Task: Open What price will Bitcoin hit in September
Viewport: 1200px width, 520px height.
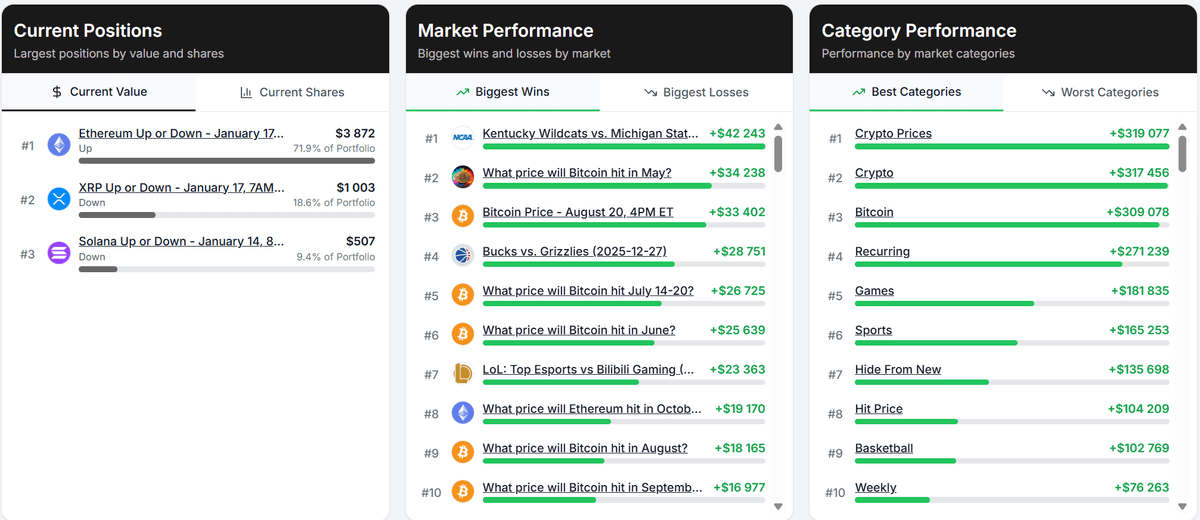Action: click(x=593, y=487)
